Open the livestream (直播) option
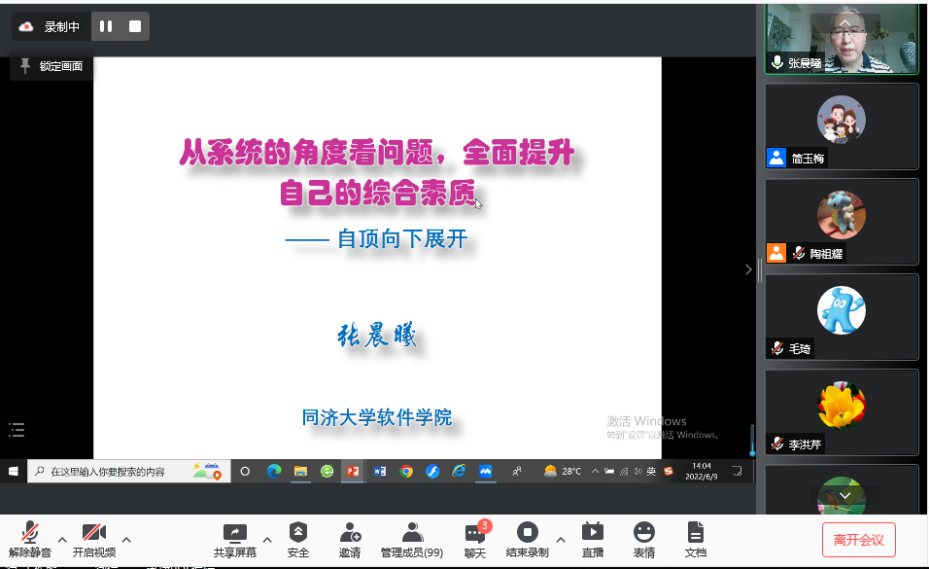The width and height of the screenshot is (929, 569). 592,538
